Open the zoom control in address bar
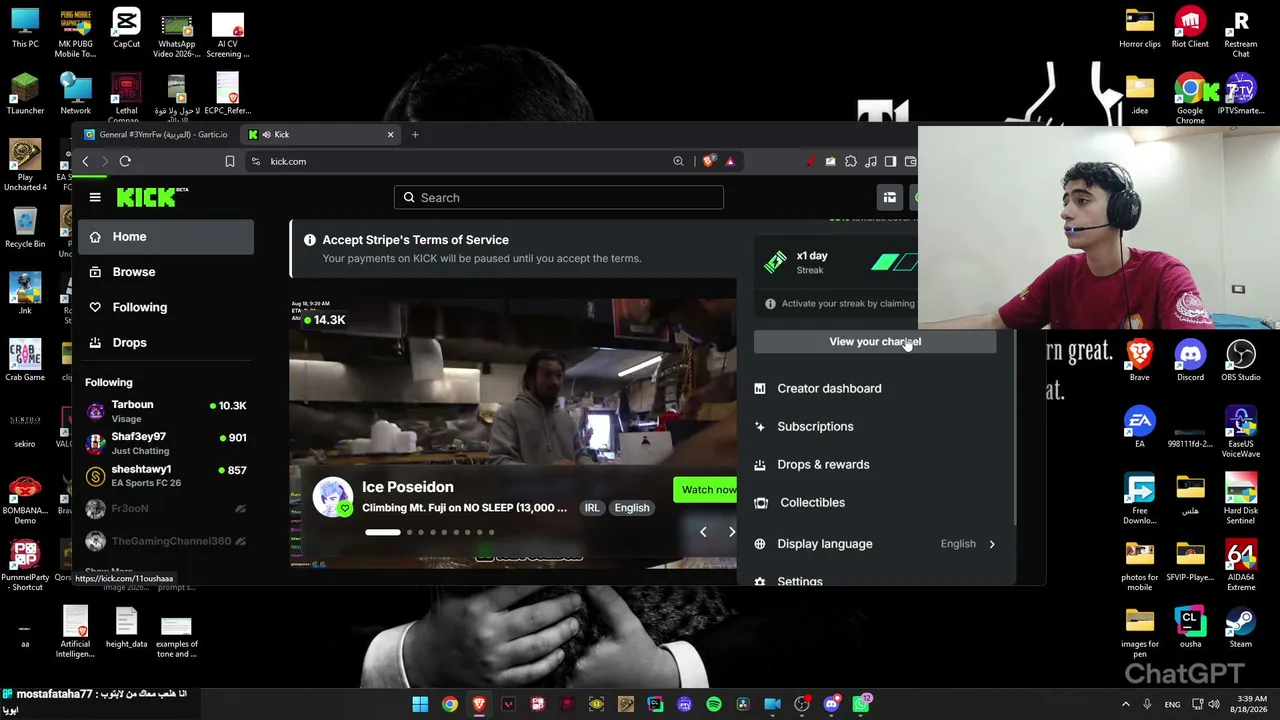The image size is (1280, 720). (x=678, y=161)
